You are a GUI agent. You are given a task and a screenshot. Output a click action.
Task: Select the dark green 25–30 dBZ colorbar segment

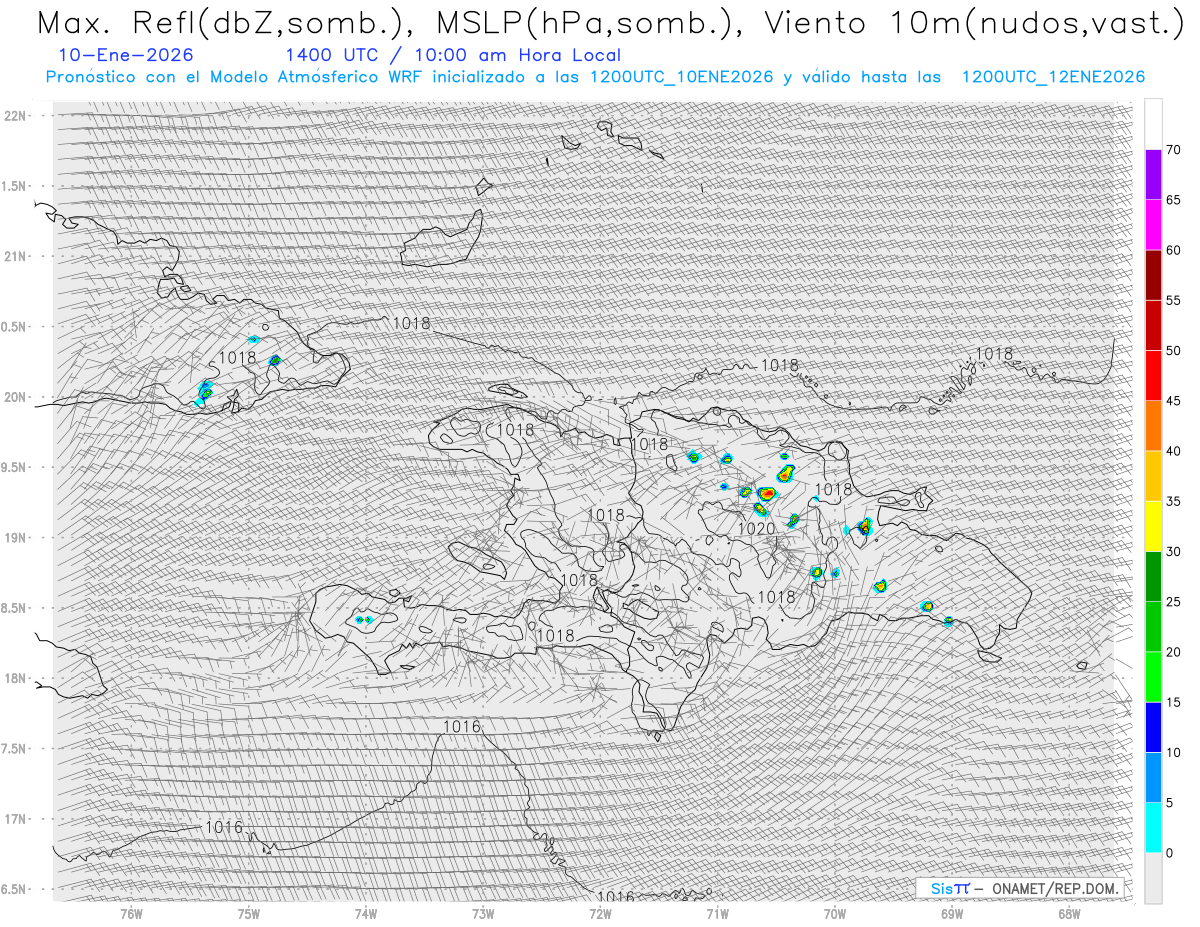tap(1153, 576)
